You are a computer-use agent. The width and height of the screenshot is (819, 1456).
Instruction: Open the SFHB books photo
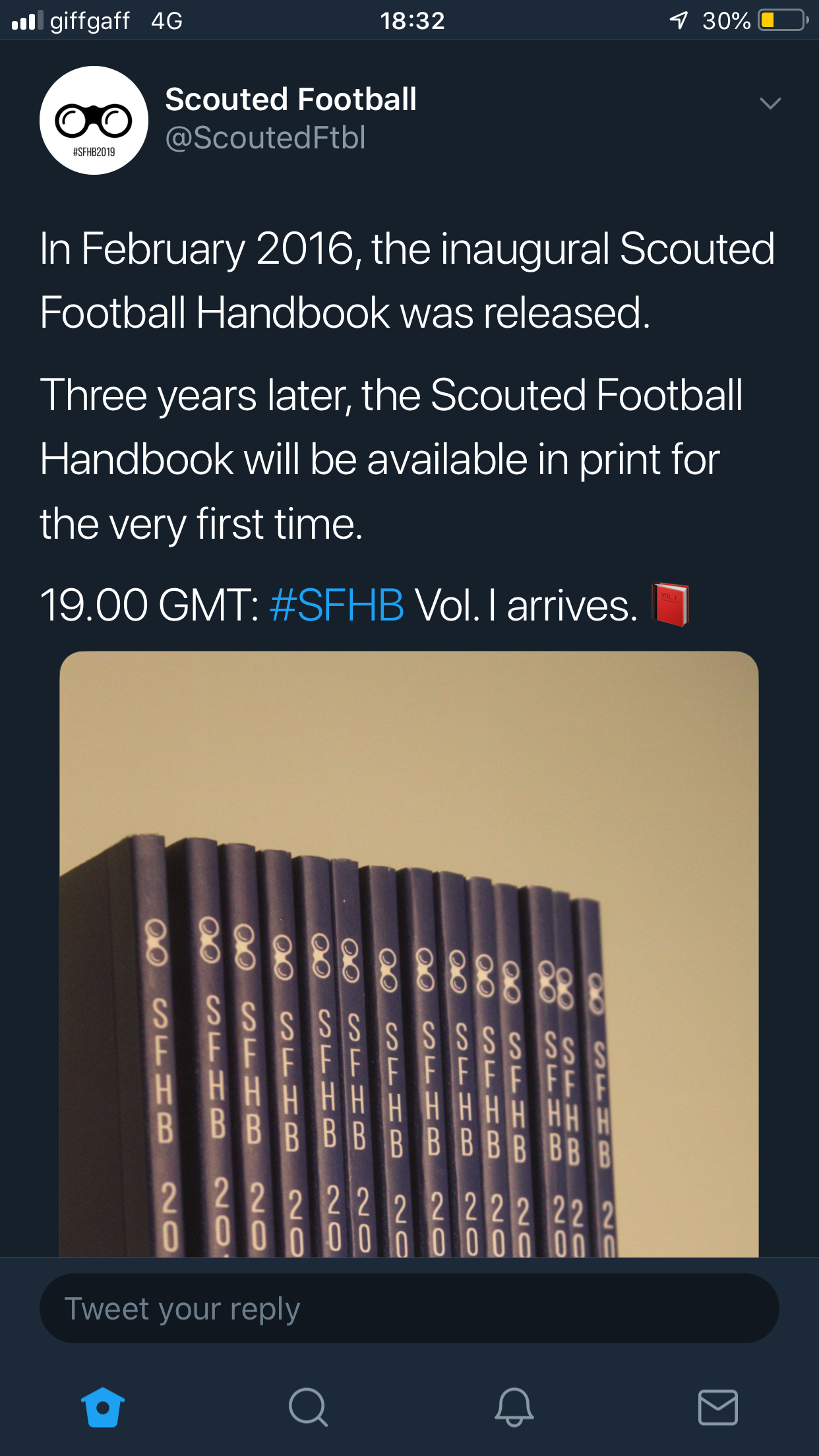[409, 954]
